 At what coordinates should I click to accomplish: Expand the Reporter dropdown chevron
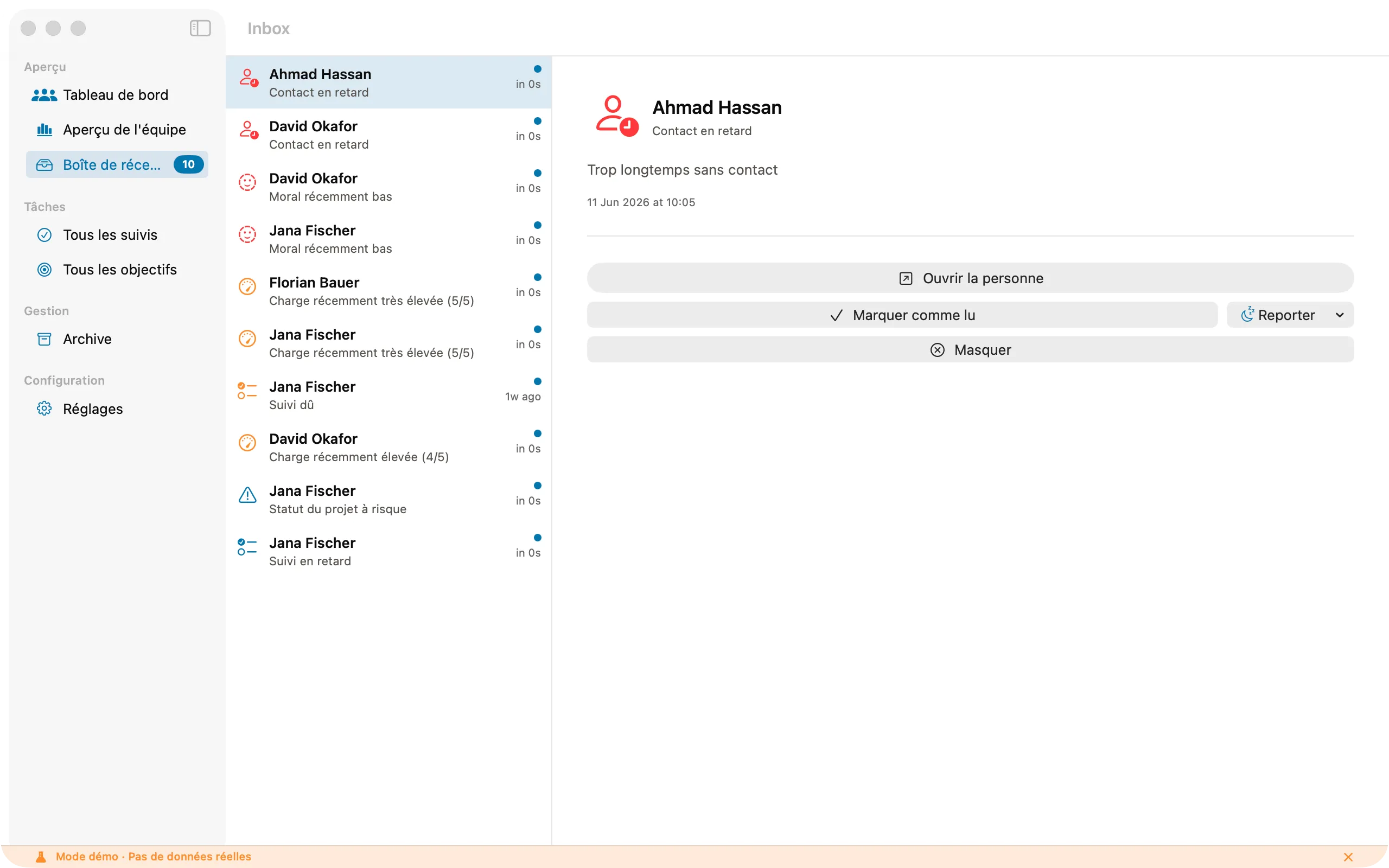point(1340,315)
